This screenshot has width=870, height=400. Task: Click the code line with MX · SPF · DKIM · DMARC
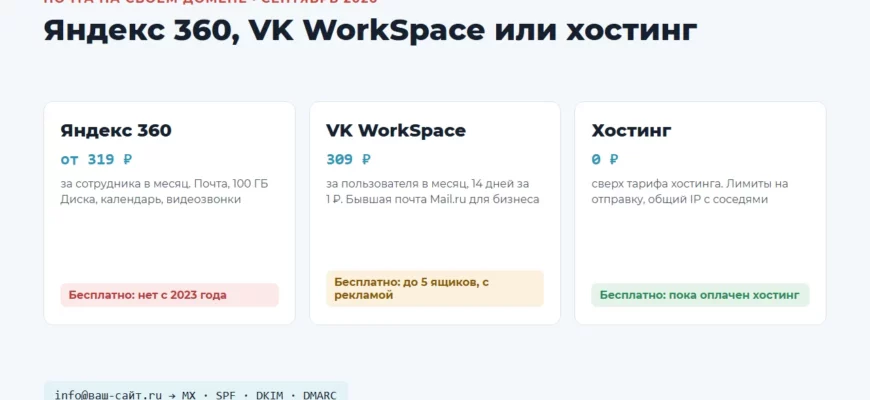pyautogui.click(x=196, y=393)
